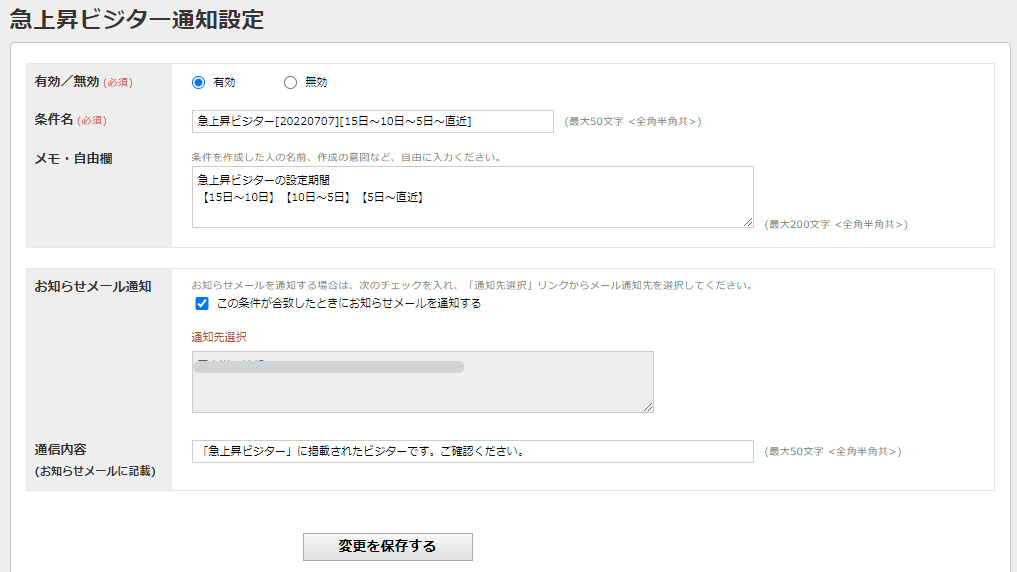Viewport: 1017px width, 572px height.
Task: Click the 最大200文字 character limit hint
Action: tap(836, 225)
